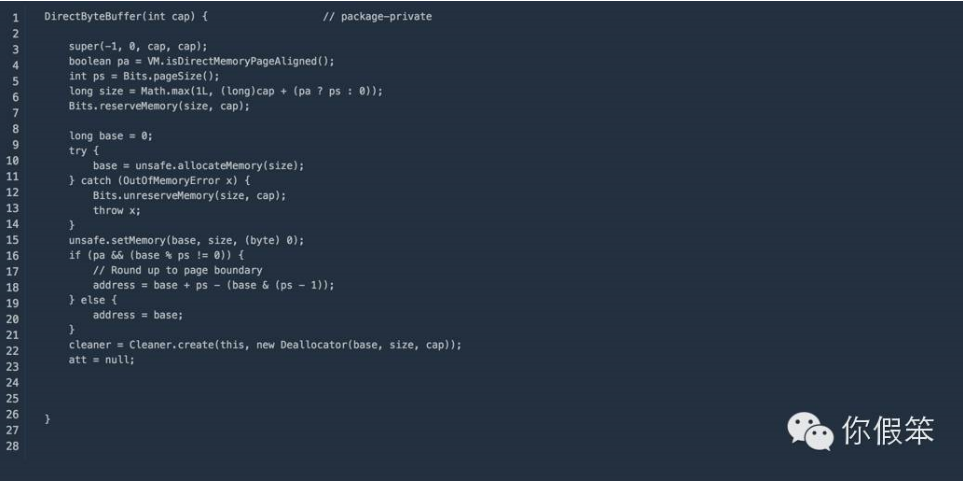Image resolution: width=963 pixels, height=481 pixels.
Task: Click line number 16 in the gutter
Action: (12, 256)
